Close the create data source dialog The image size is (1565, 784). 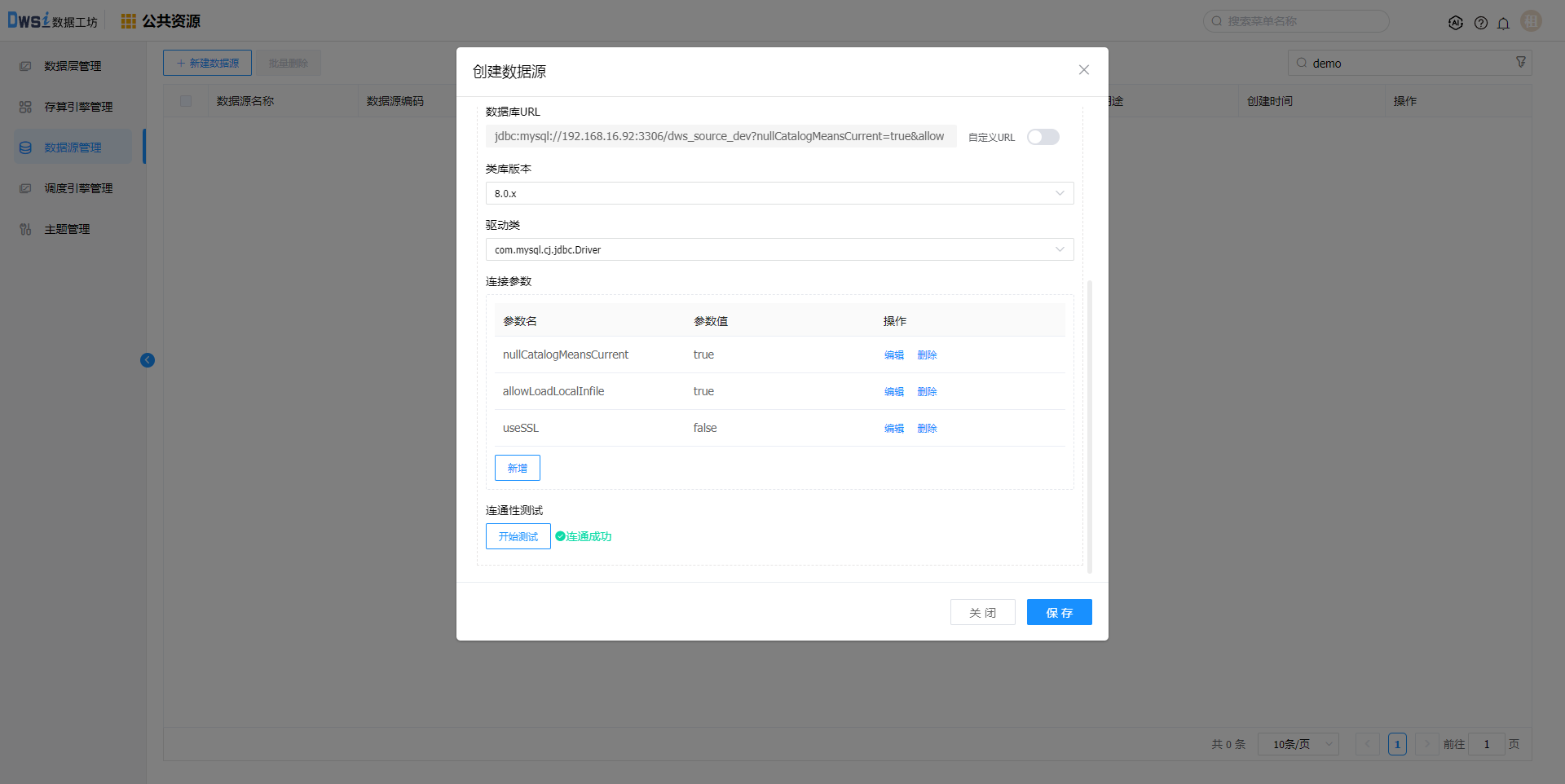[x=1083, y=70]
